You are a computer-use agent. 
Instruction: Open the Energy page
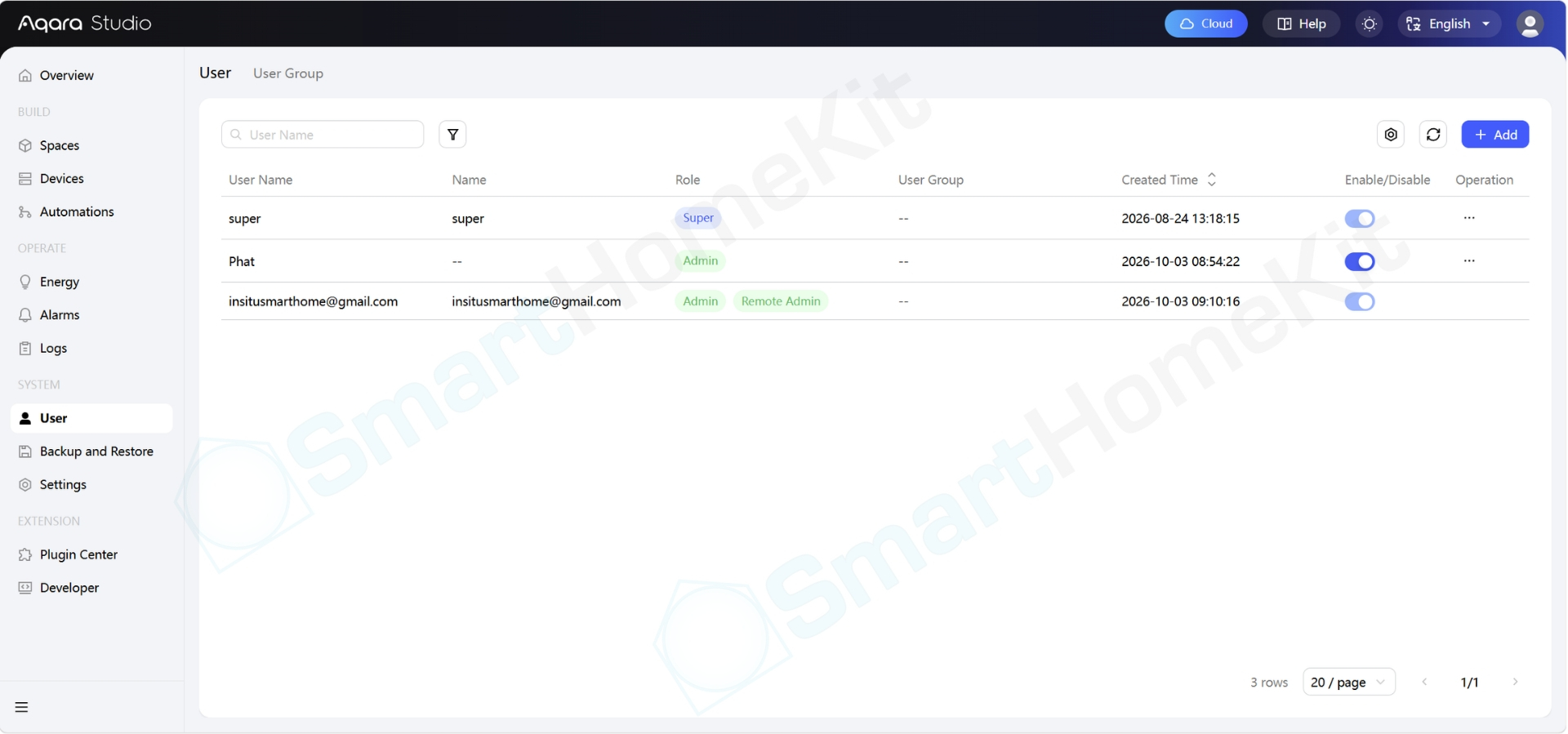pos(91,282)
